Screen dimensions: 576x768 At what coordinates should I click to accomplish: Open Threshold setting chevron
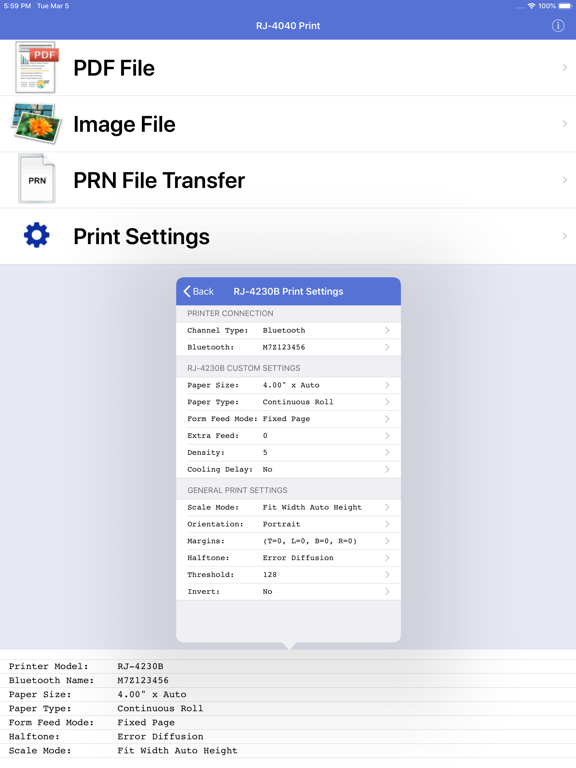tap(387, 575)
